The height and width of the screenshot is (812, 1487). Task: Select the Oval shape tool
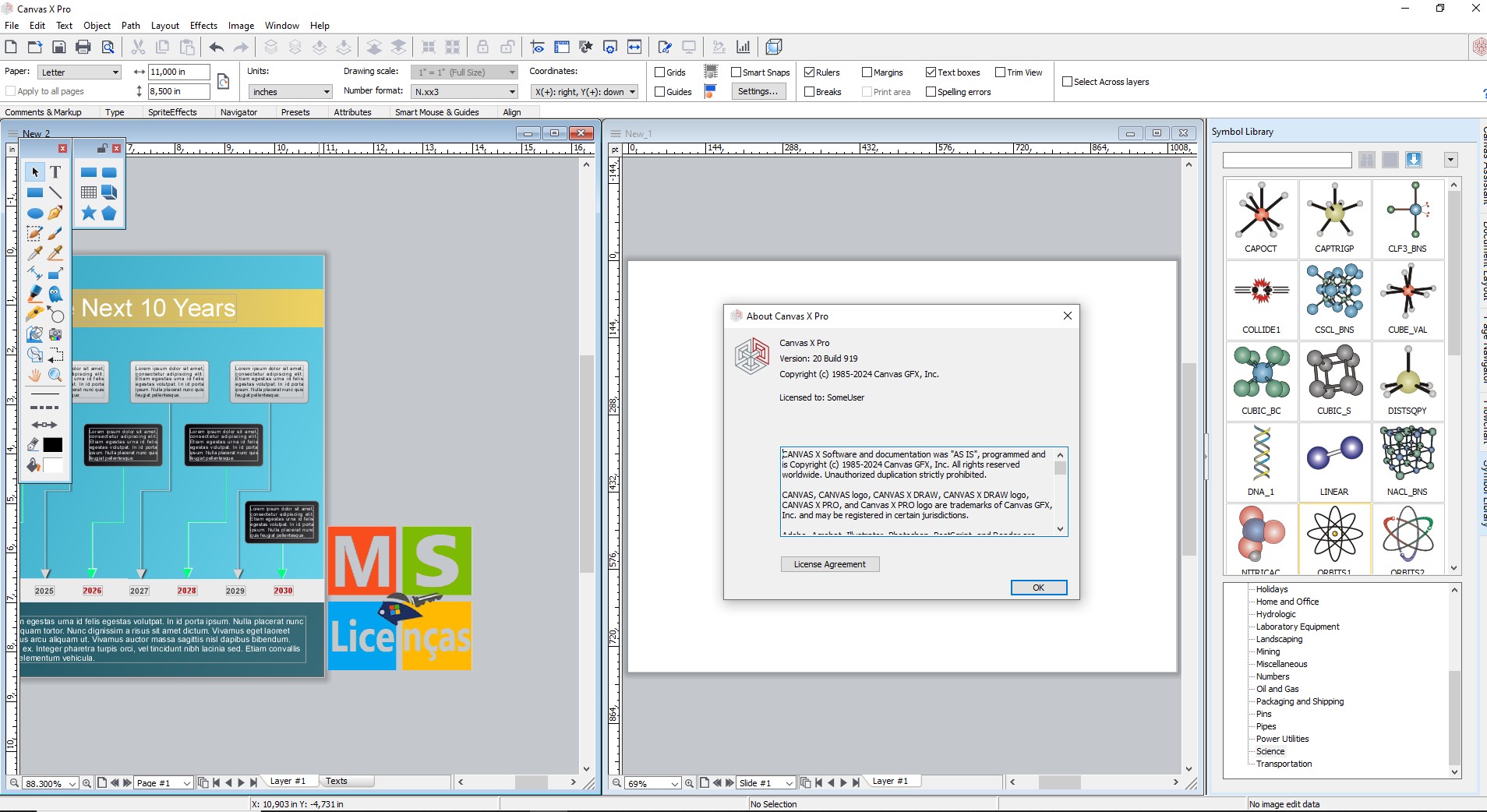coord(35,213)
